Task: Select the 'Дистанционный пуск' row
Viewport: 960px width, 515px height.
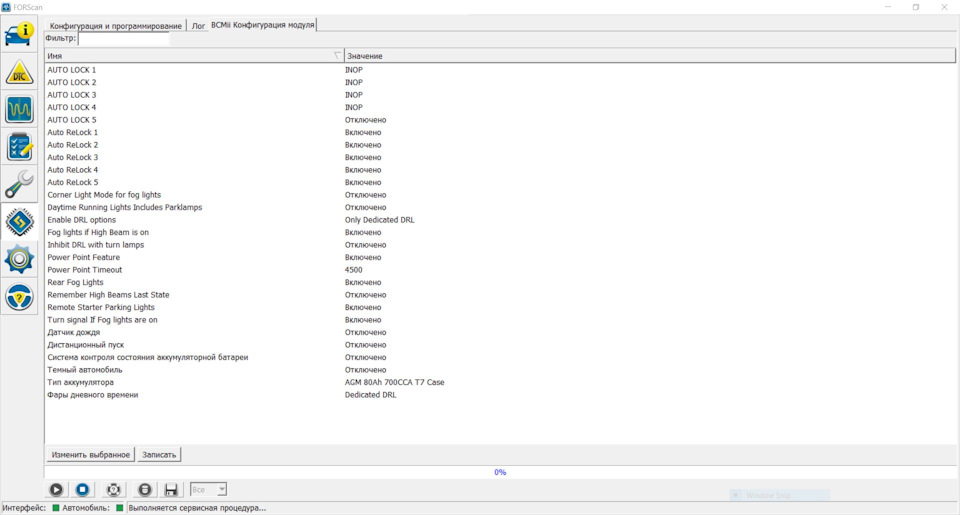Action: click(500, 345)
